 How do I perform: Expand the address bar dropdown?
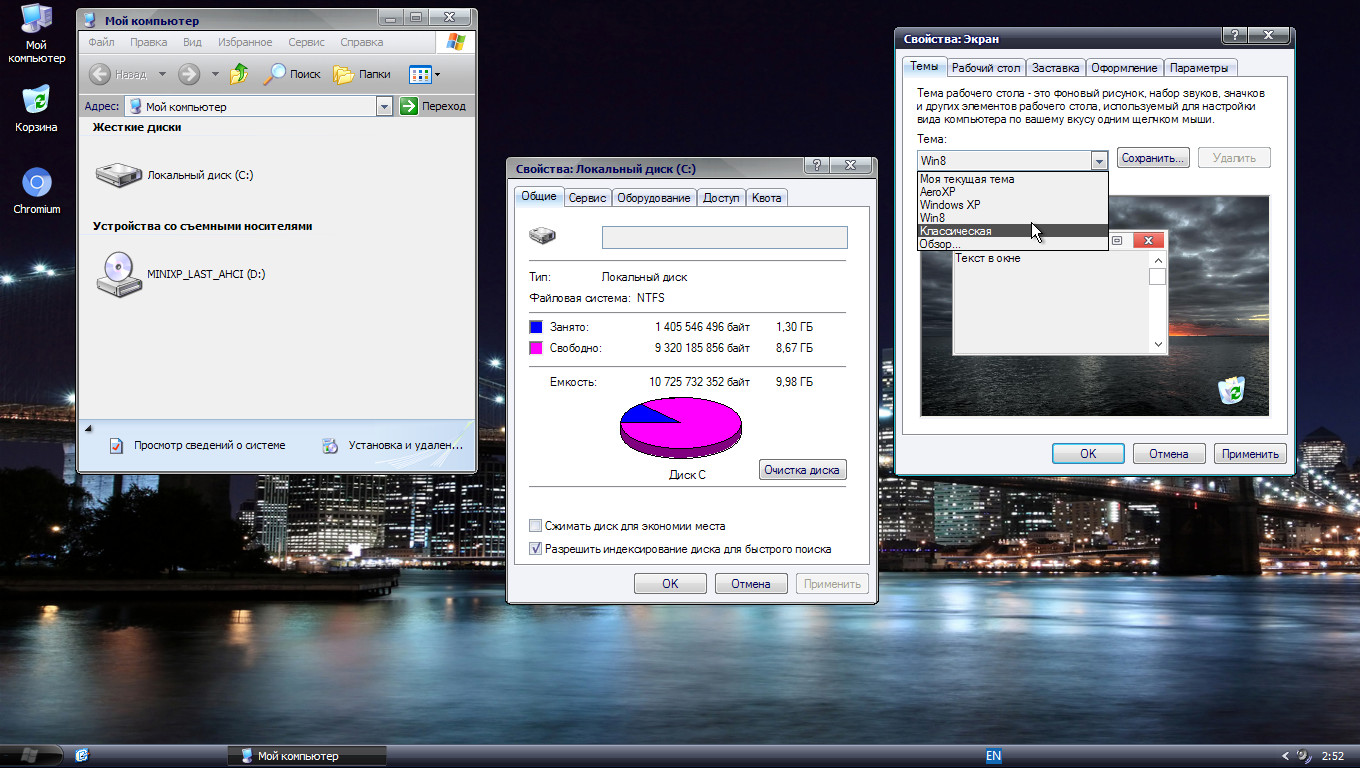(x=385, y=107)
